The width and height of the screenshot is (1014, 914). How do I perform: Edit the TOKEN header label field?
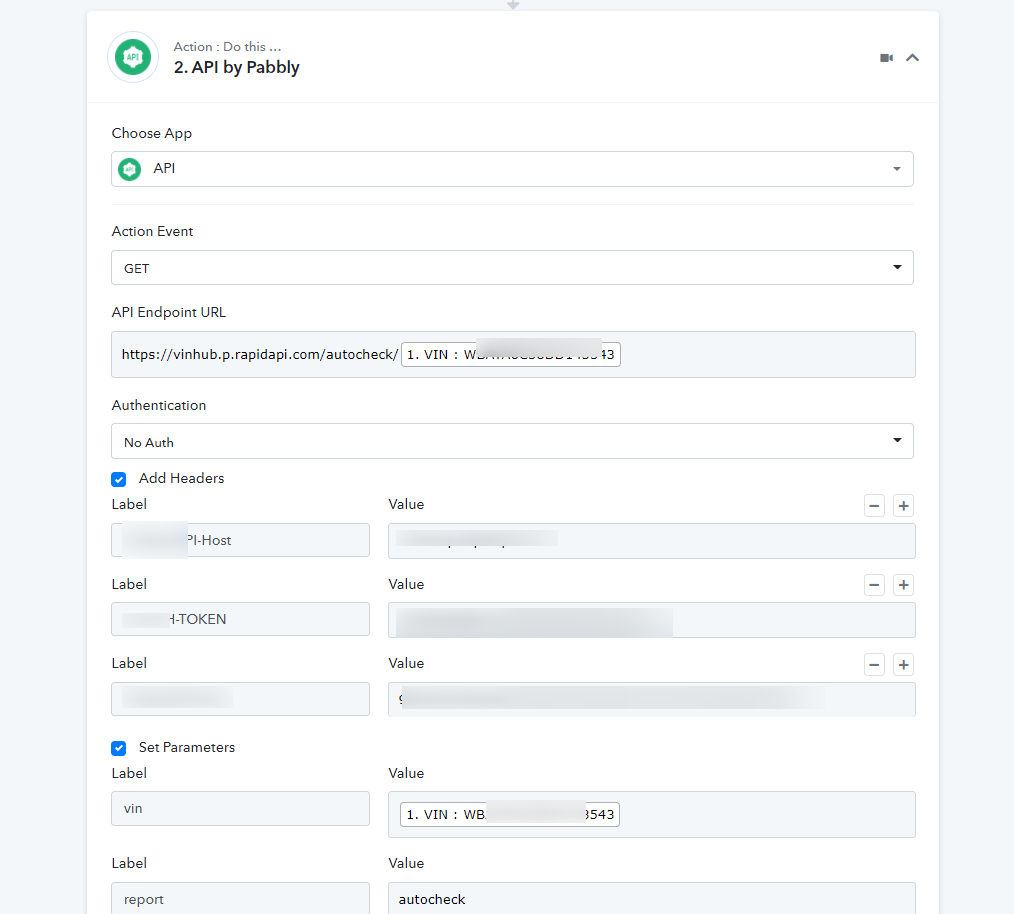click(240, 619)
